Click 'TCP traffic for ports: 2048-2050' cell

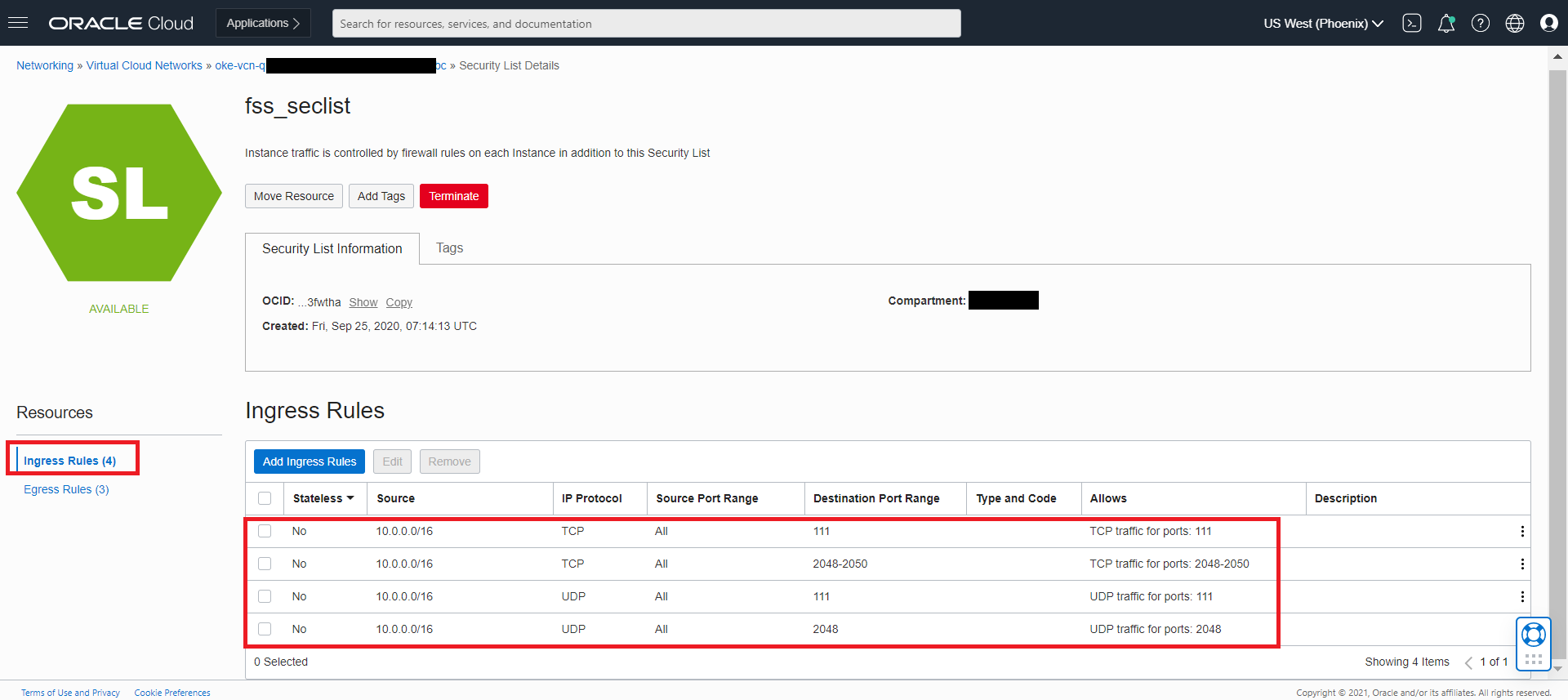1169,564
